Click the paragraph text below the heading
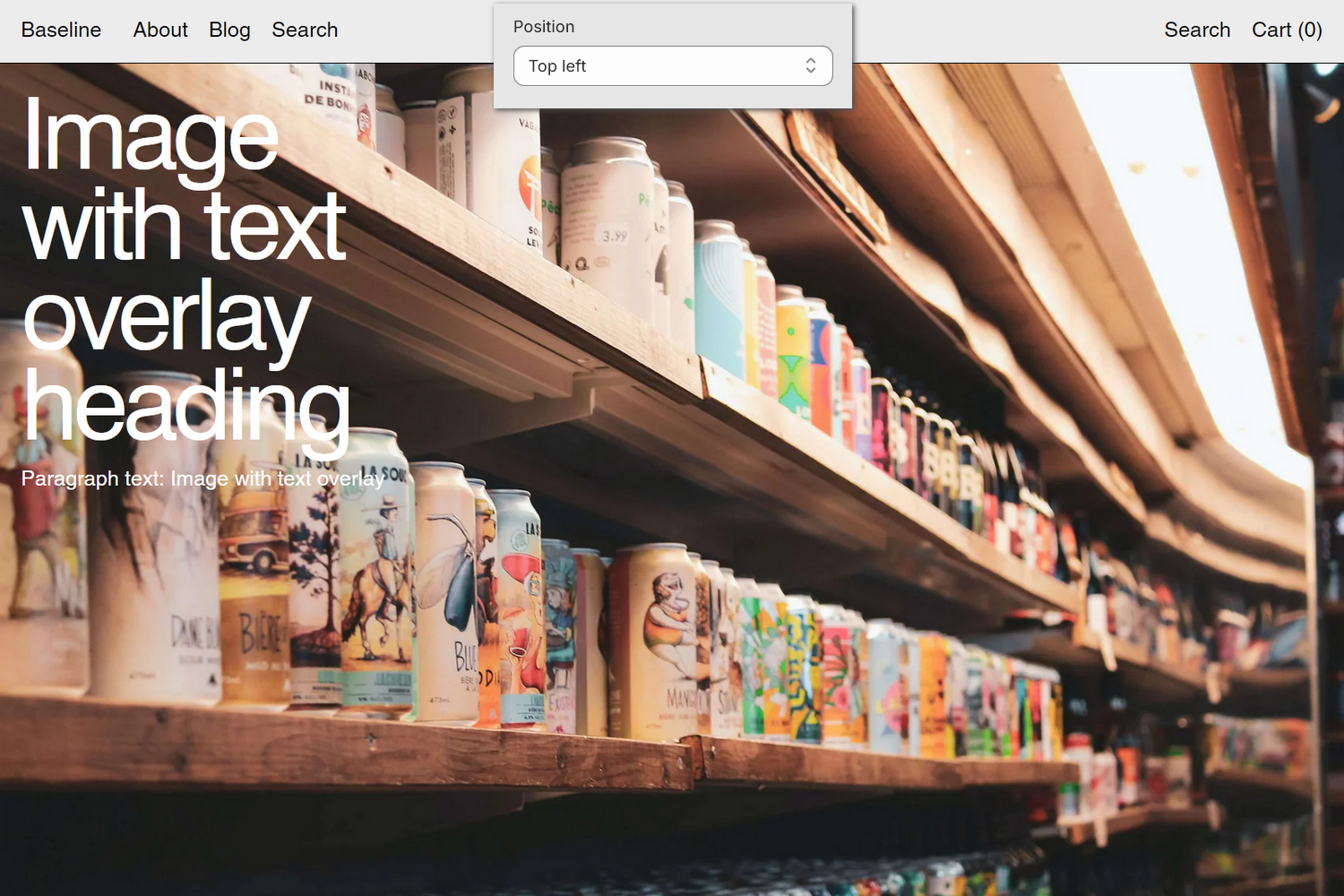Viewport: 1344px width, 896px height. click(x=202, y=478)
